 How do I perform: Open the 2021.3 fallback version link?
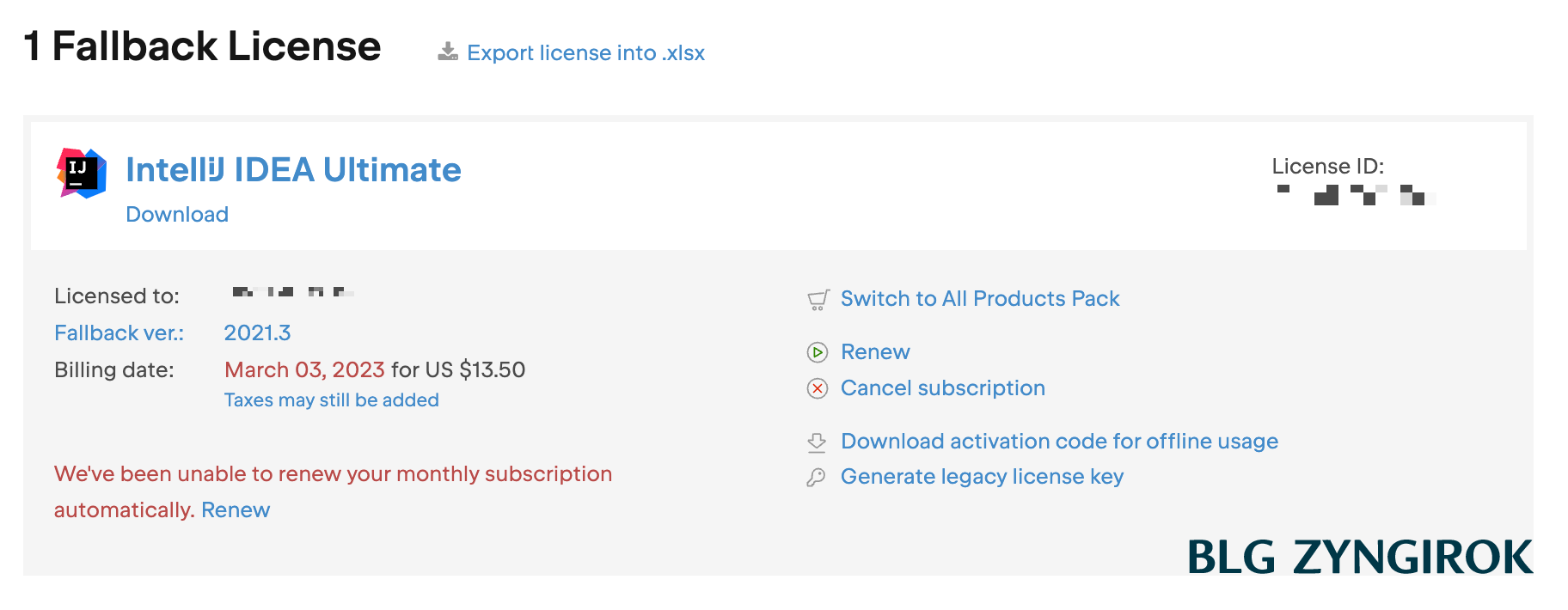click(257, 333)
